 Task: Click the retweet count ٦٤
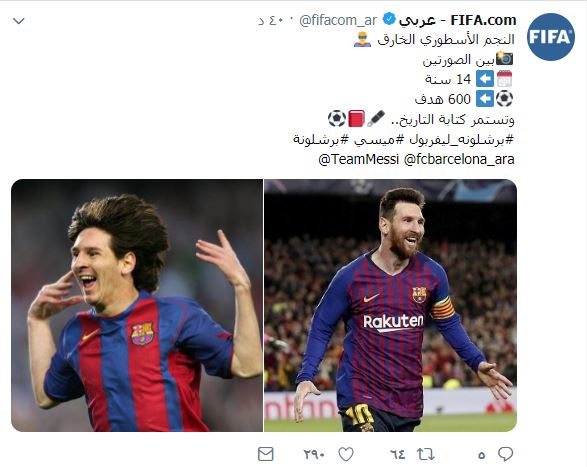[398, 455]
